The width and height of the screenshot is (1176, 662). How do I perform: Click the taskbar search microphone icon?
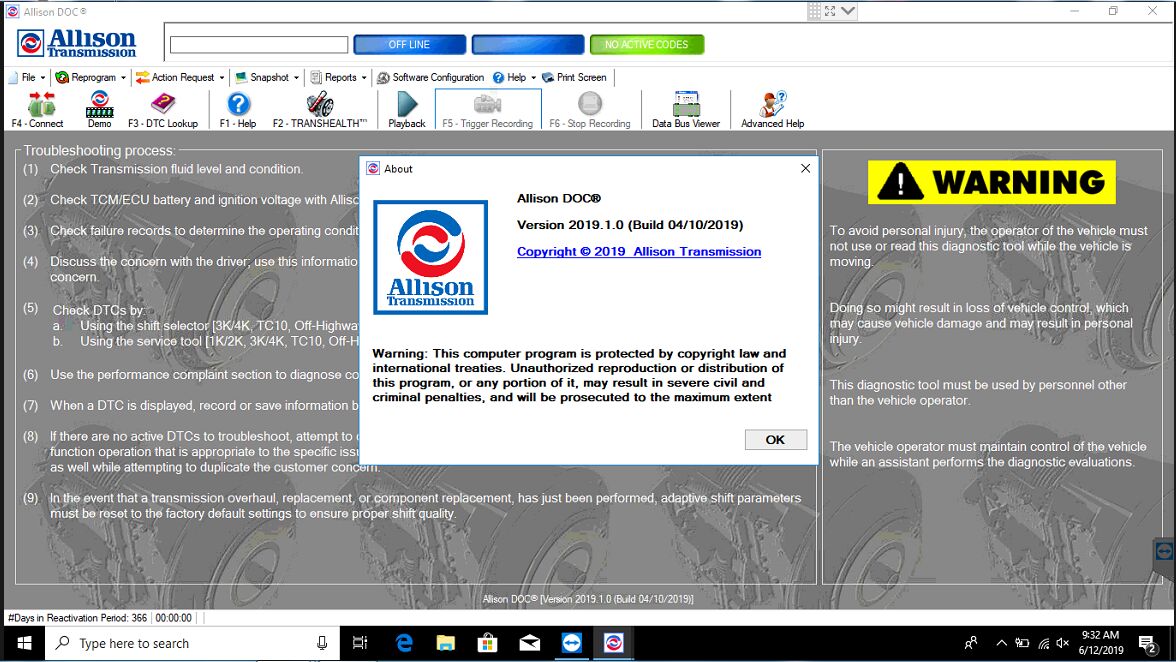coord(322,643)
